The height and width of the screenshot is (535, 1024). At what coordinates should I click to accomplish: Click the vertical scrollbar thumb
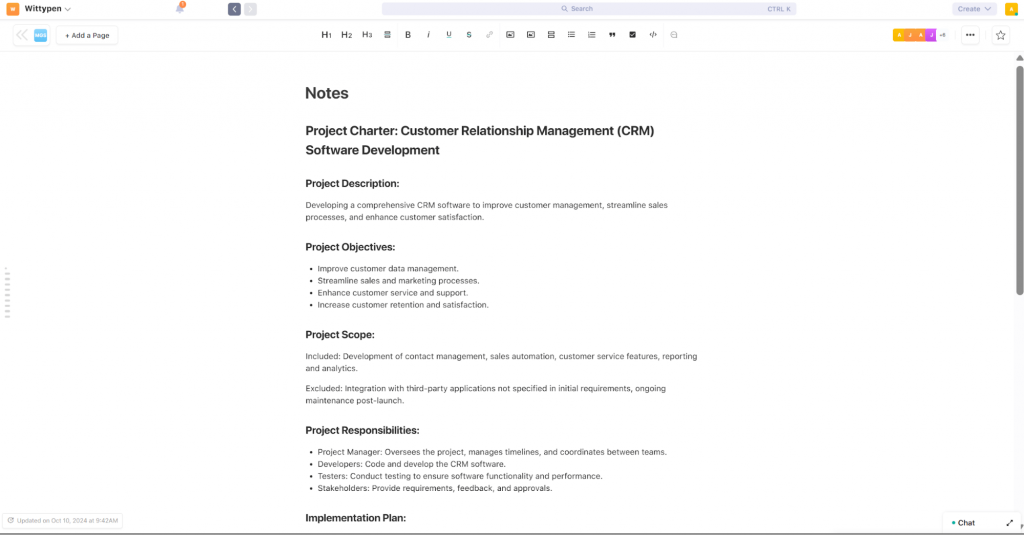pos(1019,179)
